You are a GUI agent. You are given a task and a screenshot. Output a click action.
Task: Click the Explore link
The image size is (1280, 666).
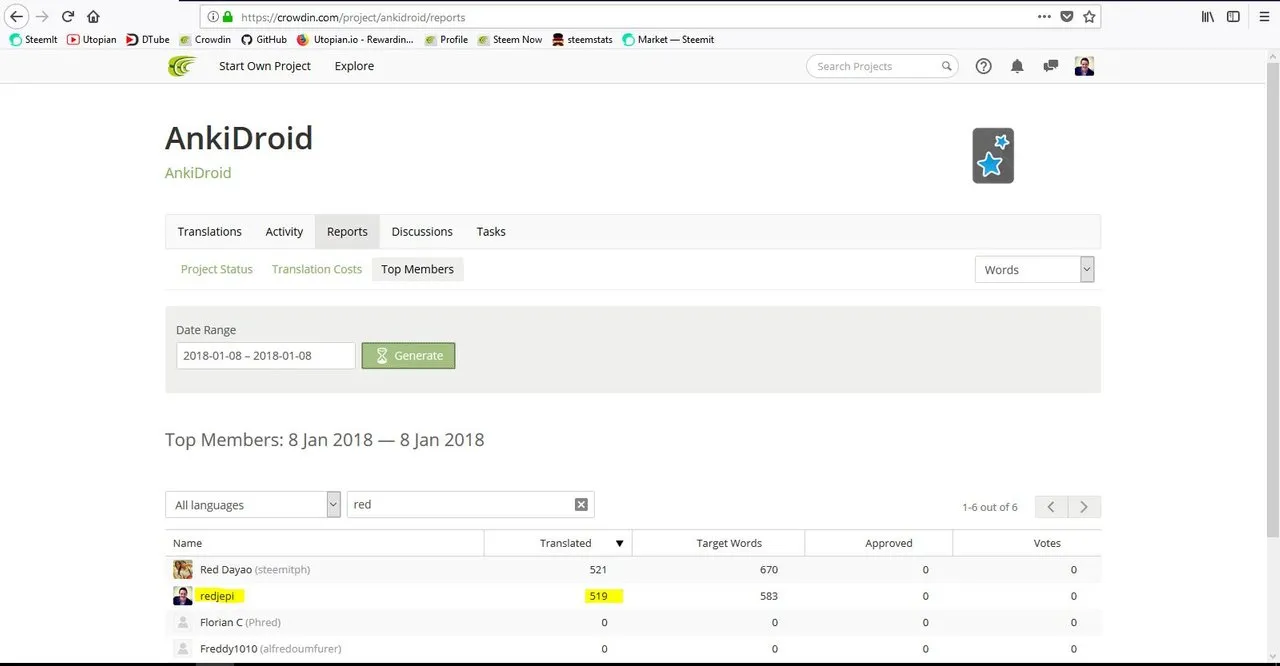click(354, 66)
